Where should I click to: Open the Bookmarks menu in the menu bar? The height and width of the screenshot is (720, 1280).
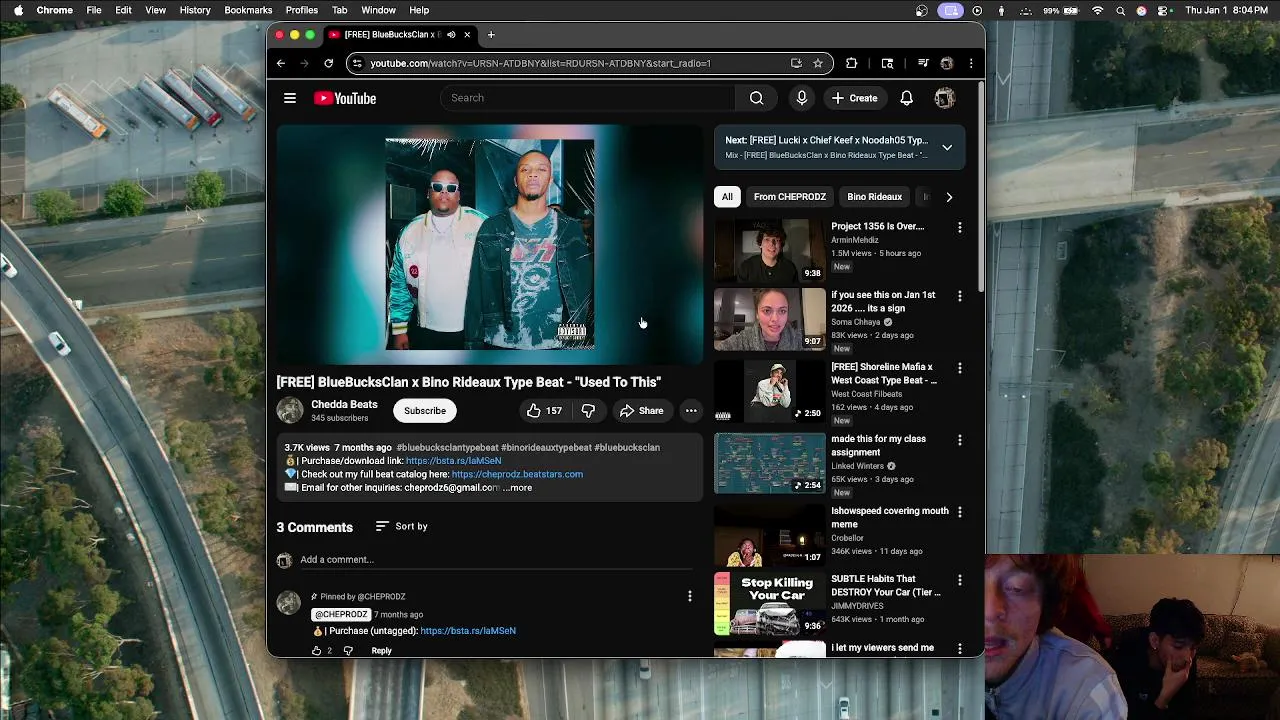(248, 10)
